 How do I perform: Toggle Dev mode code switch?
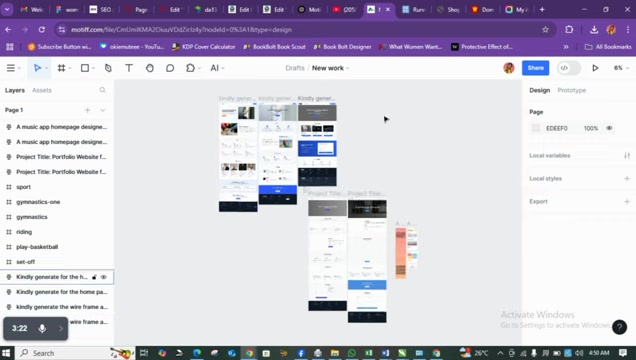pos(569,68)
